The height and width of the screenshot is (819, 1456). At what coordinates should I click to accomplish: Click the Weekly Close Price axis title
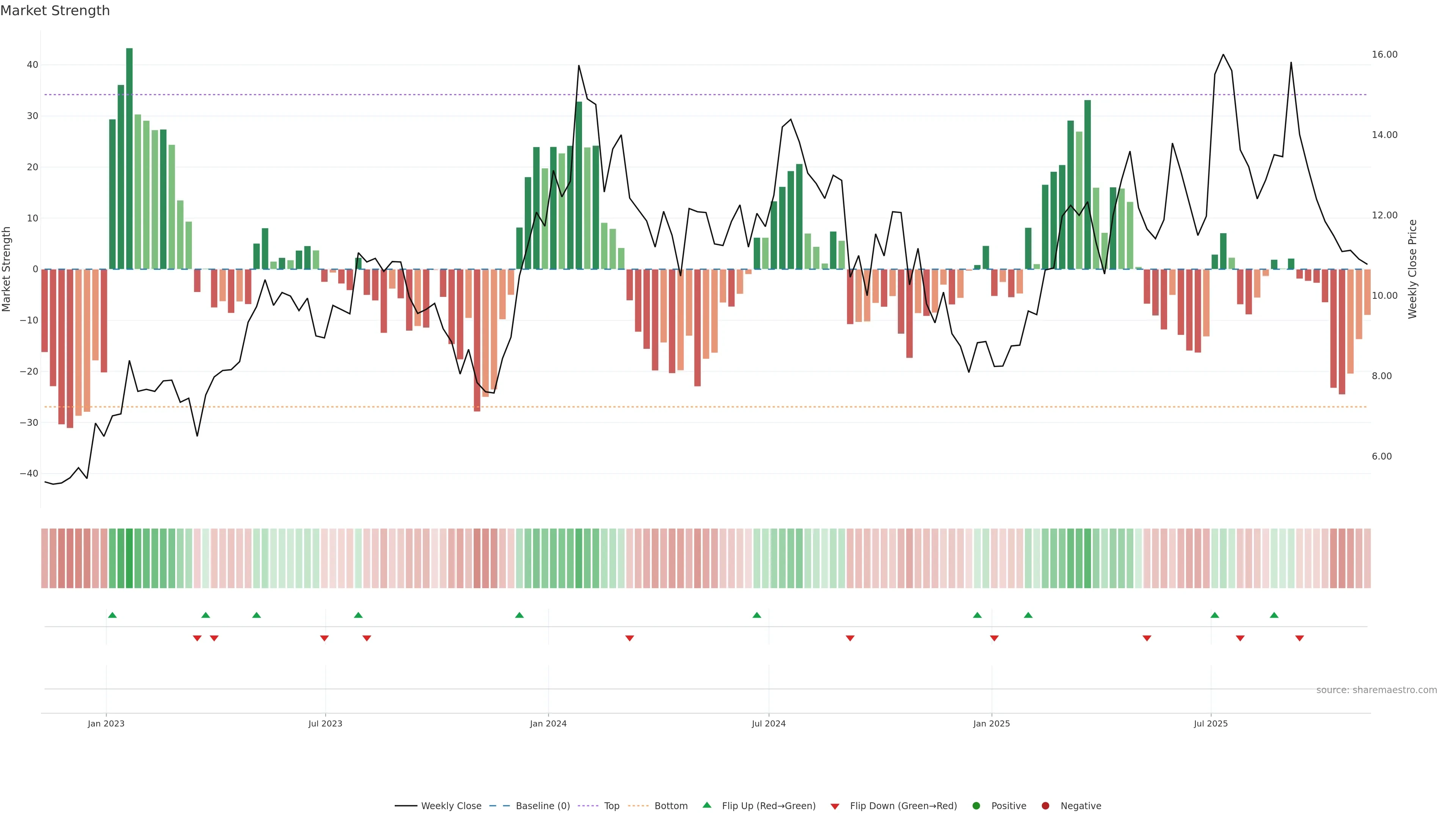[x=1412, y=269]
